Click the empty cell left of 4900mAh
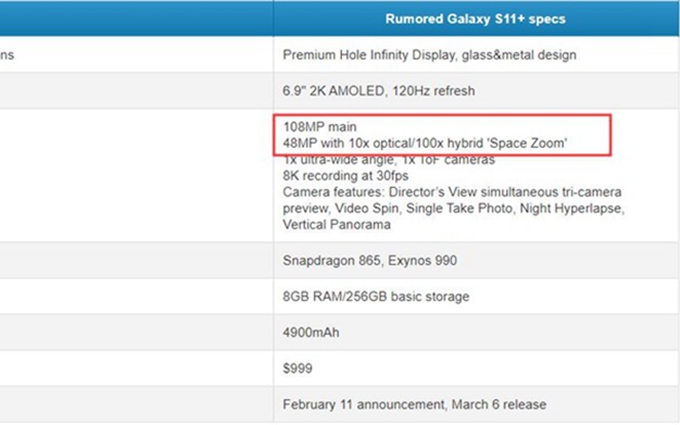Screen dimensions: 680x425 pos(136,332)
